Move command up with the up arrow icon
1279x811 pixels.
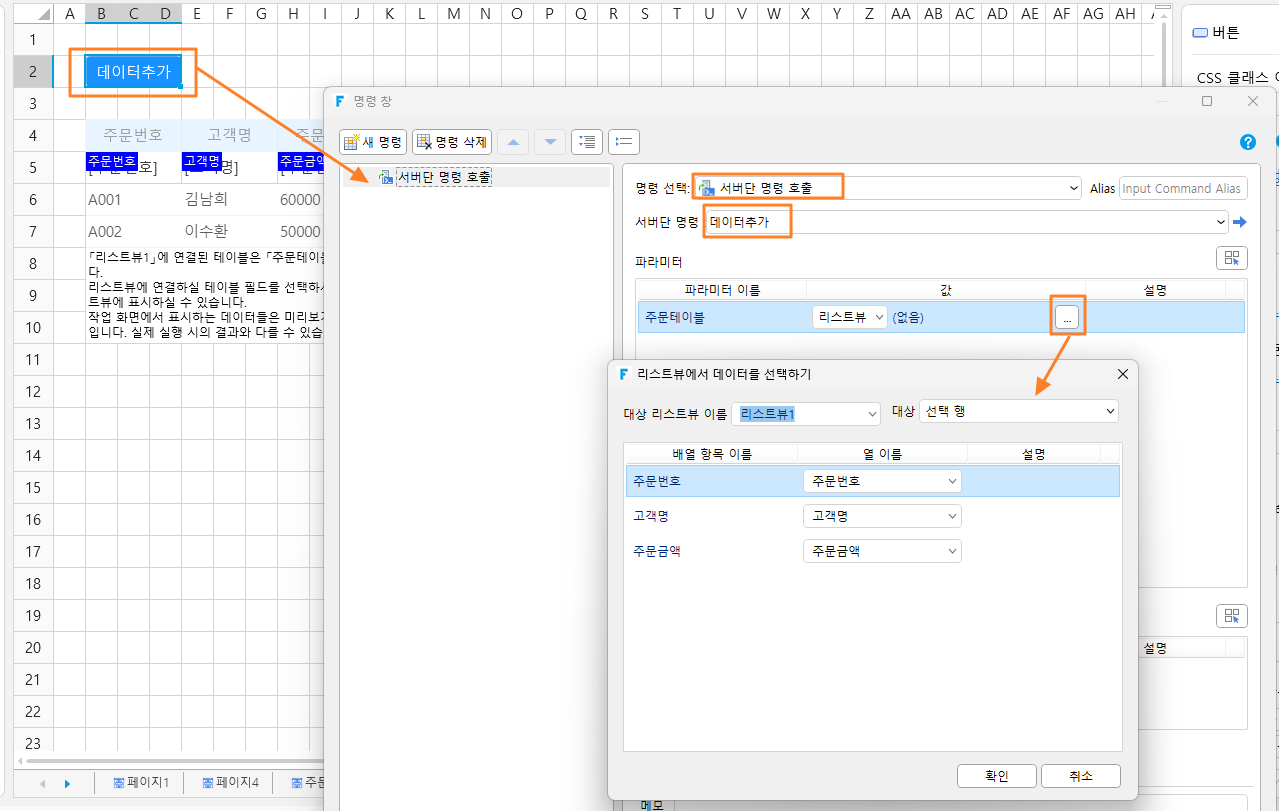514,142
